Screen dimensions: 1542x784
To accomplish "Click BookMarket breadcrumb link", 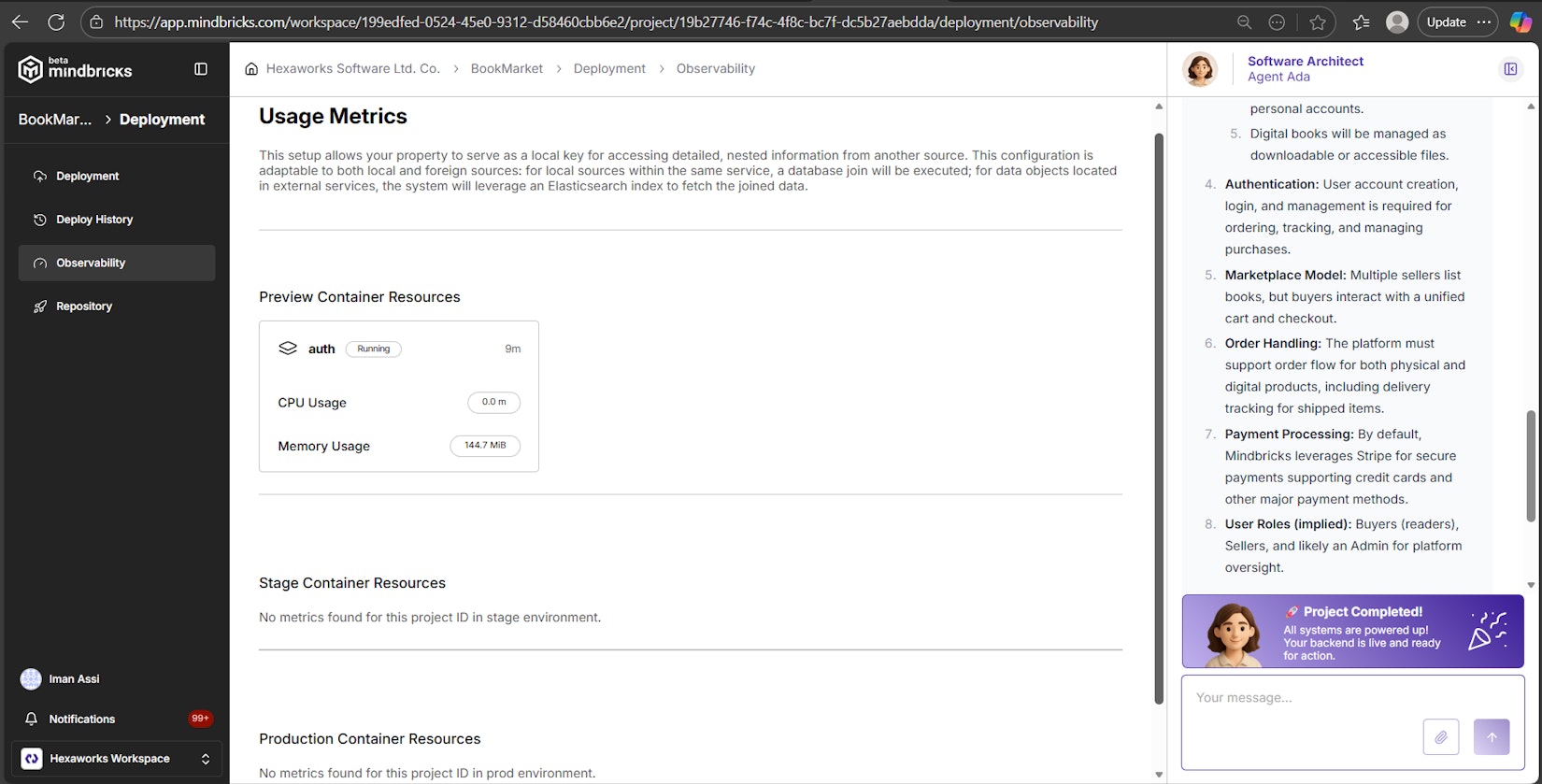I will point(507,69).
